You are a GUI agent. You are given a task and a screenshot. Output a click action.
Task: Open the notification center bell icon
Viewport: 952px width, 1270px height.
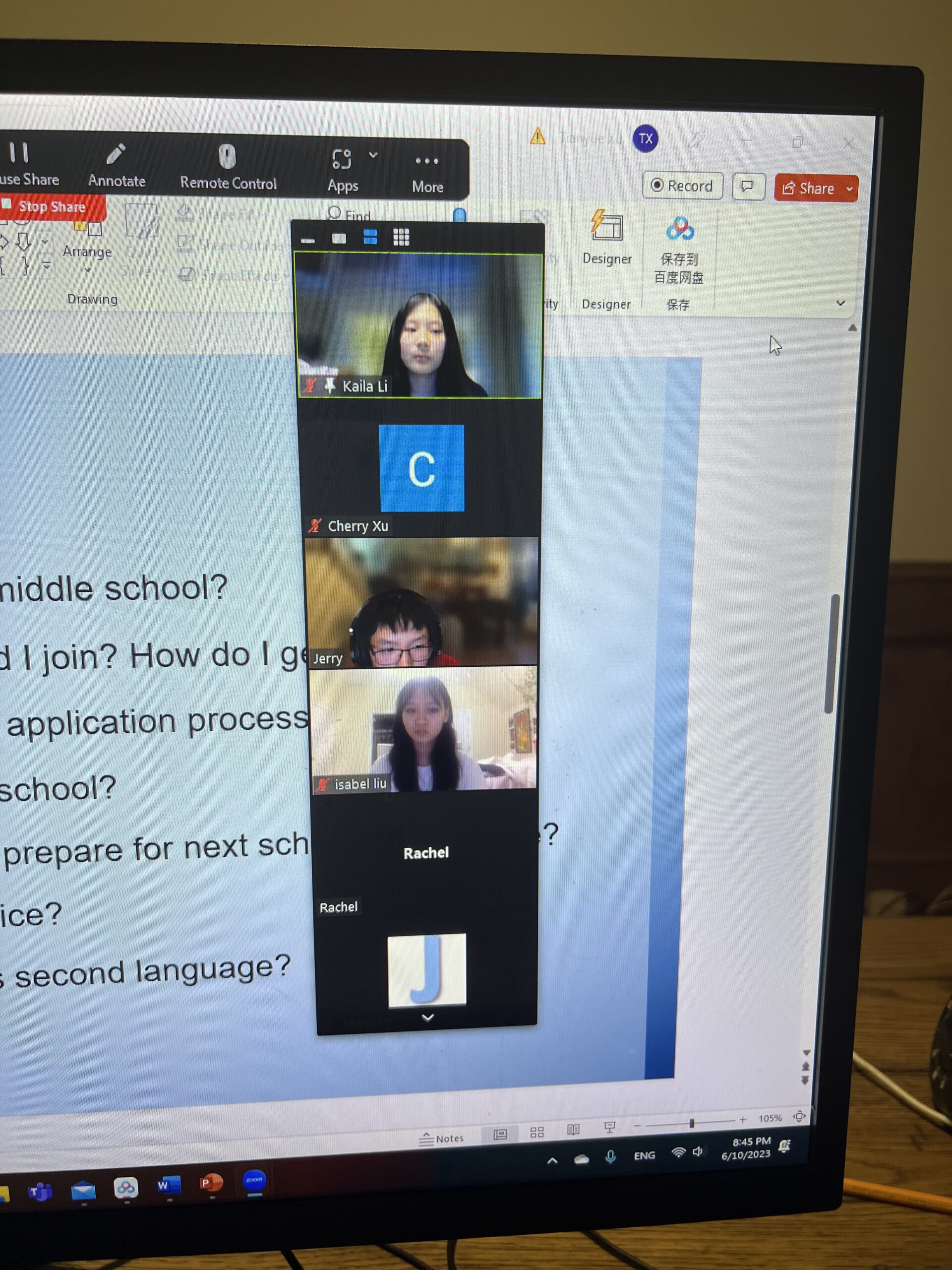click(x=784, y=1146)
